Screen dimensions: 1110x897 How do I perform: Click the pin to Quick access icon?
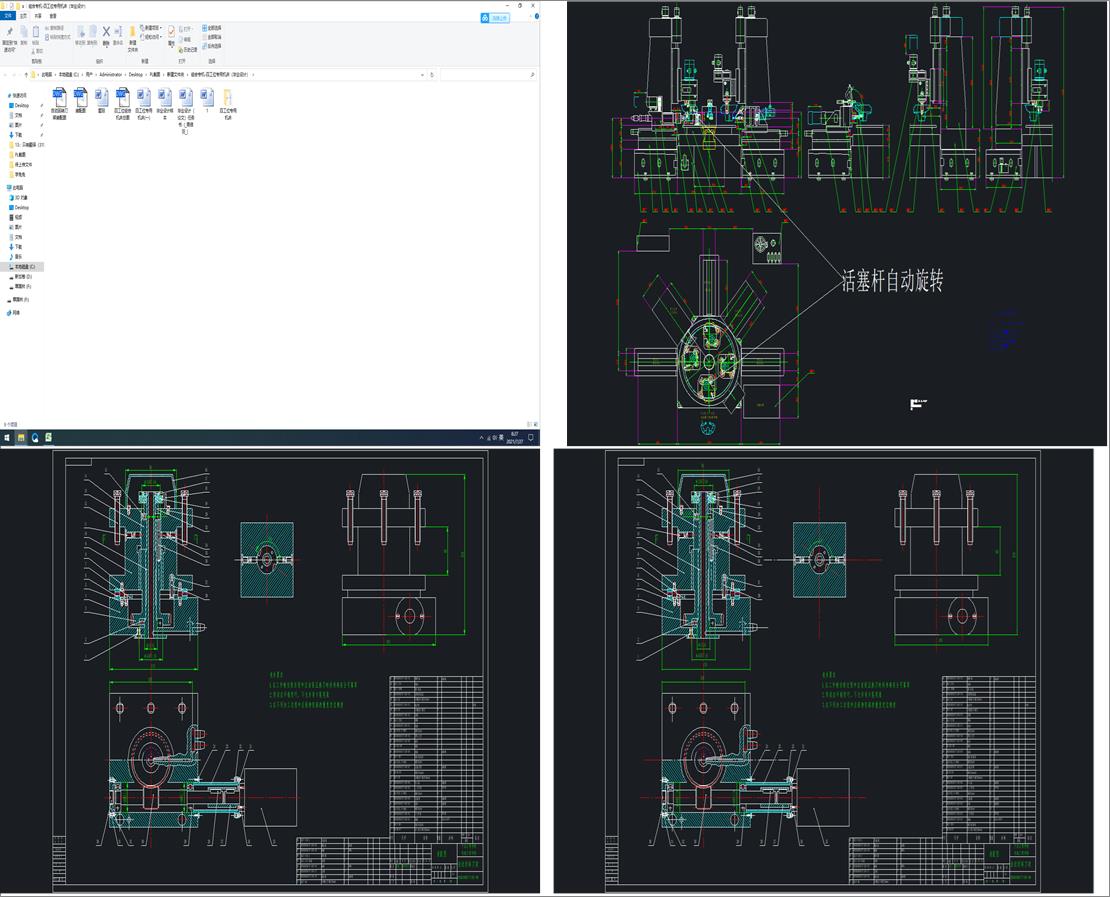click(x=9, y=33)
